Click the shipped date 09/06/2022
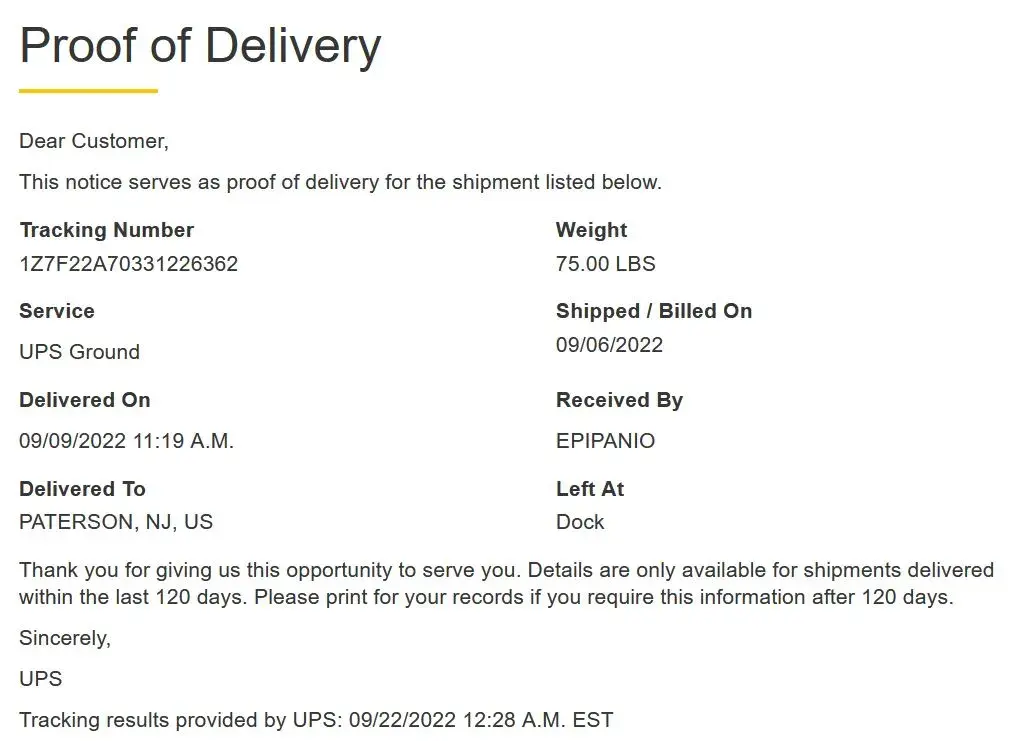This screenshot has height=741, width=1010. pos(609,345)
